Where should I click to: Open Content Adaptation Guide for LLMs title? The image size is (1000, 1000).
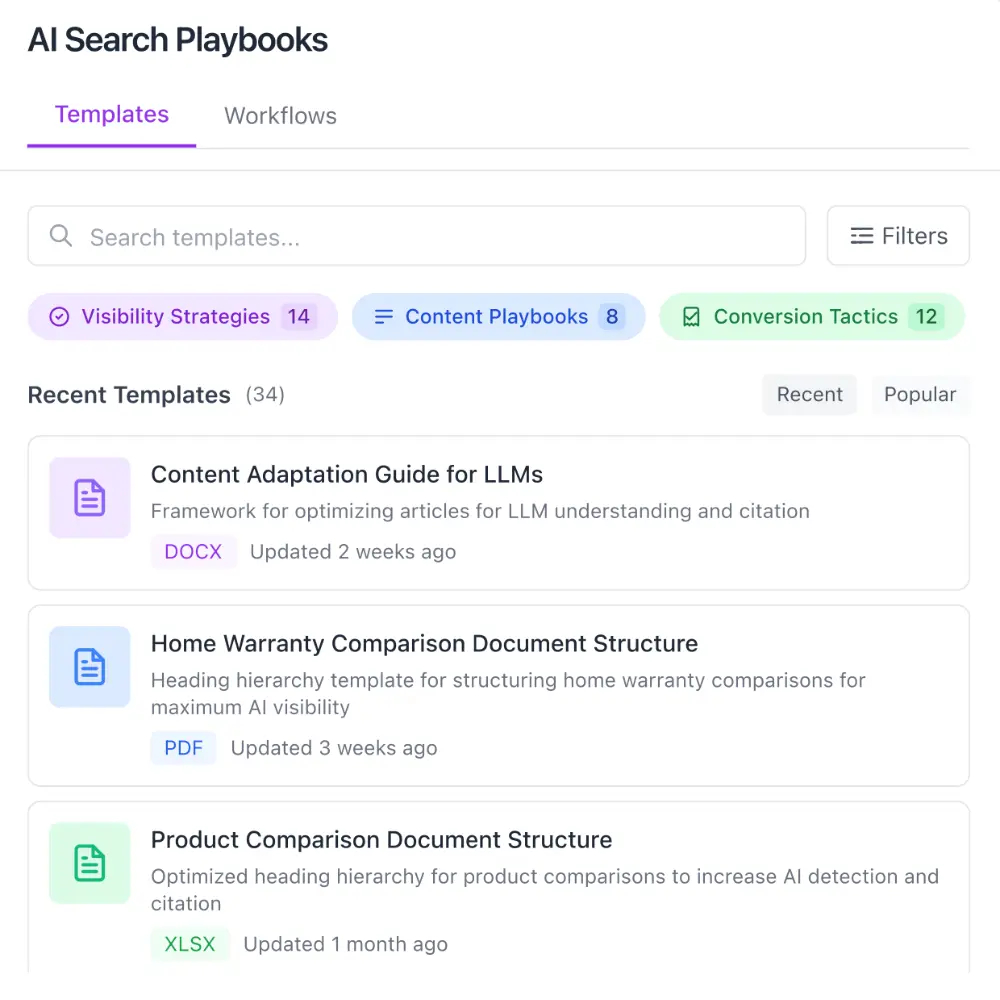click(347, 475)
